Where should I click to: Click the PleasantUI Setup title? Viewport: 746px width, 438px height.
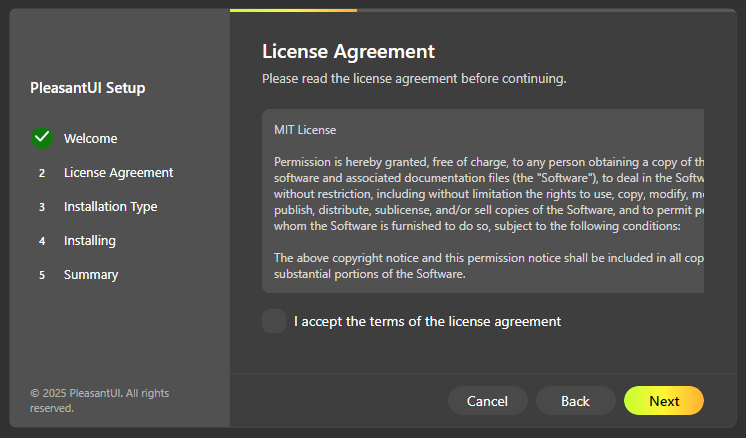coord(88,88)
